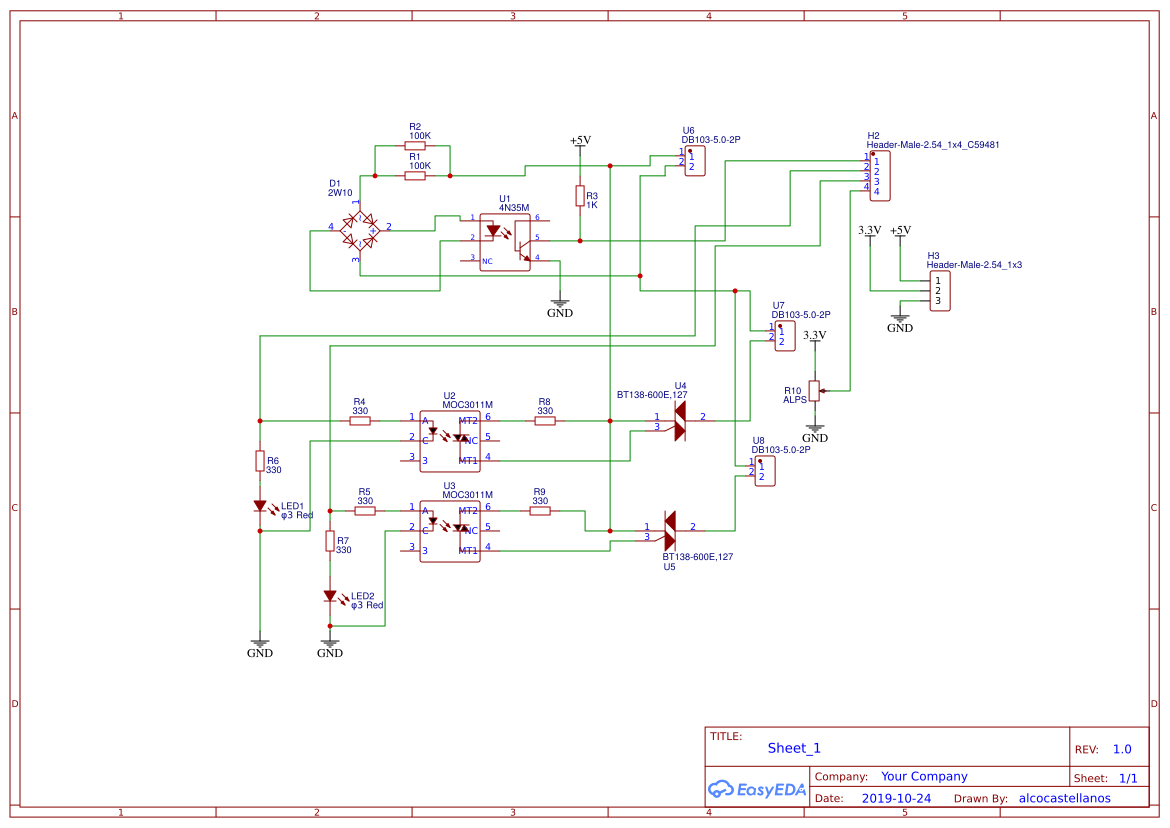Select the D1 2W10 bridge rectifier symbol
The width and height of the screenshot is (1170, 828).
click(360, 230)
